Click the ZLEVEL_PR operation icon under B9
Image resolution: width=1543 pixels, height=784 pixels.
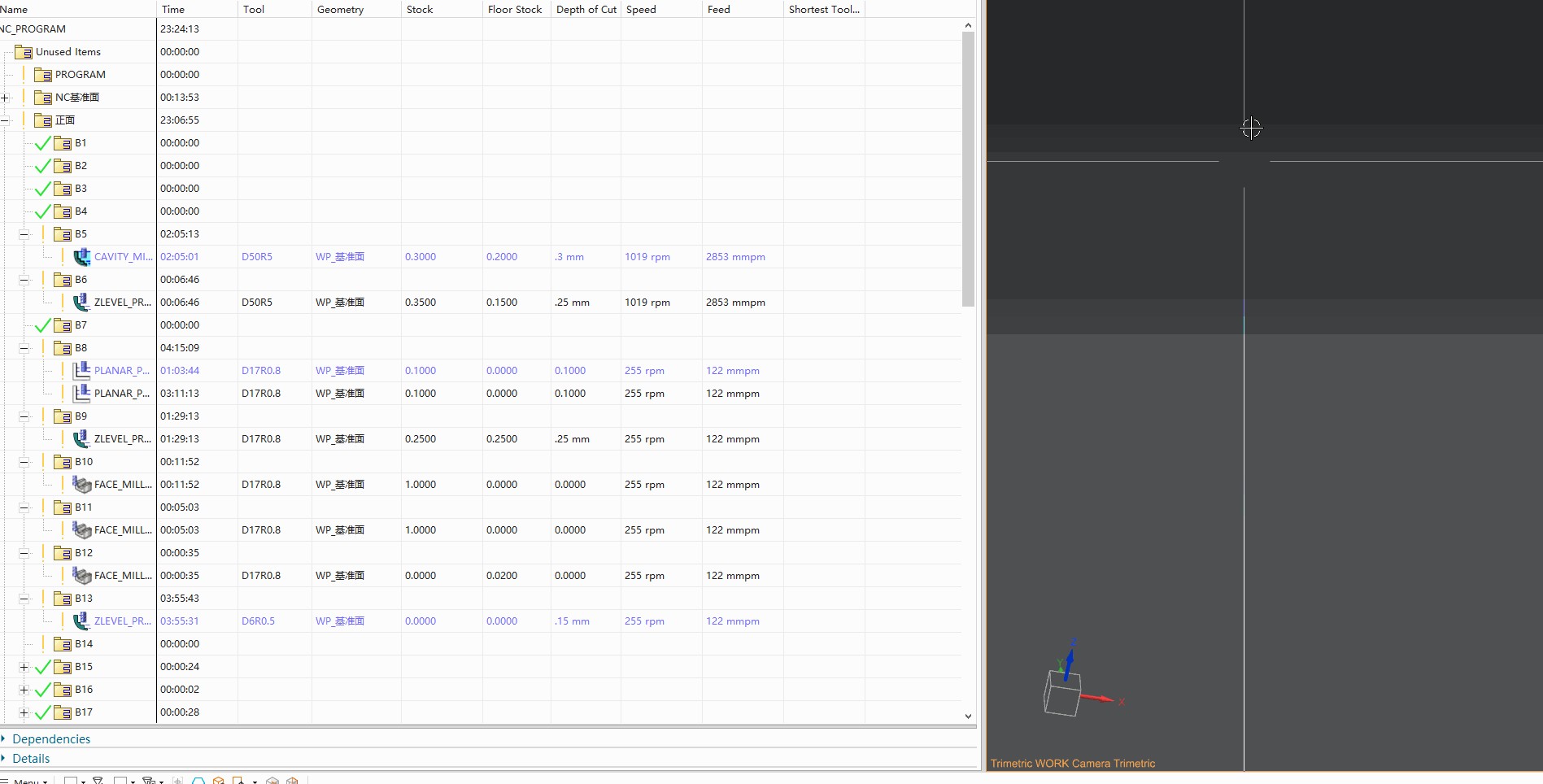82,439
